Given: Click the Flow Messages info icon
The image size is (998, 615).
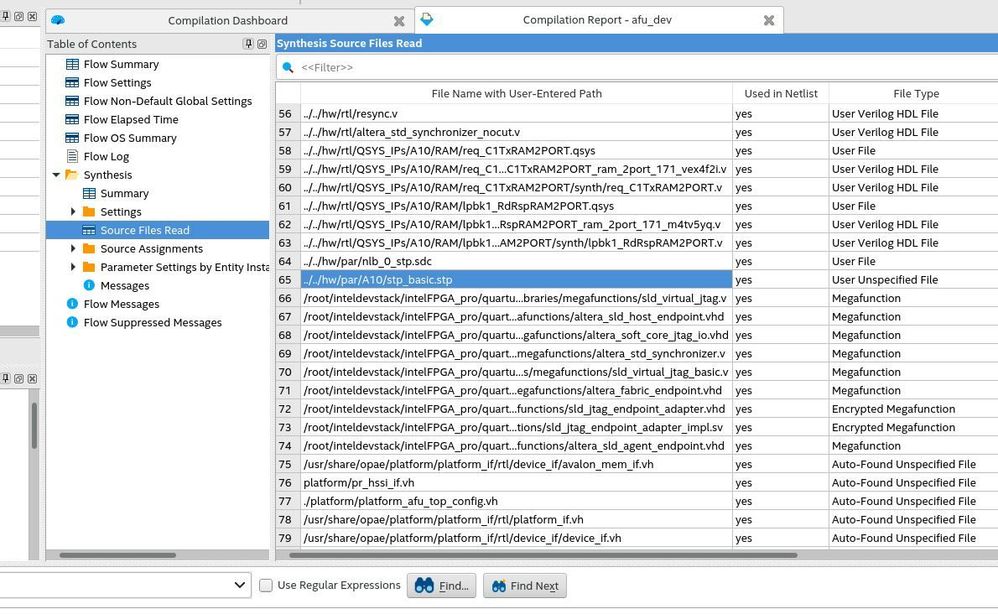Looking at the screenshot, I should coord(73,304).
